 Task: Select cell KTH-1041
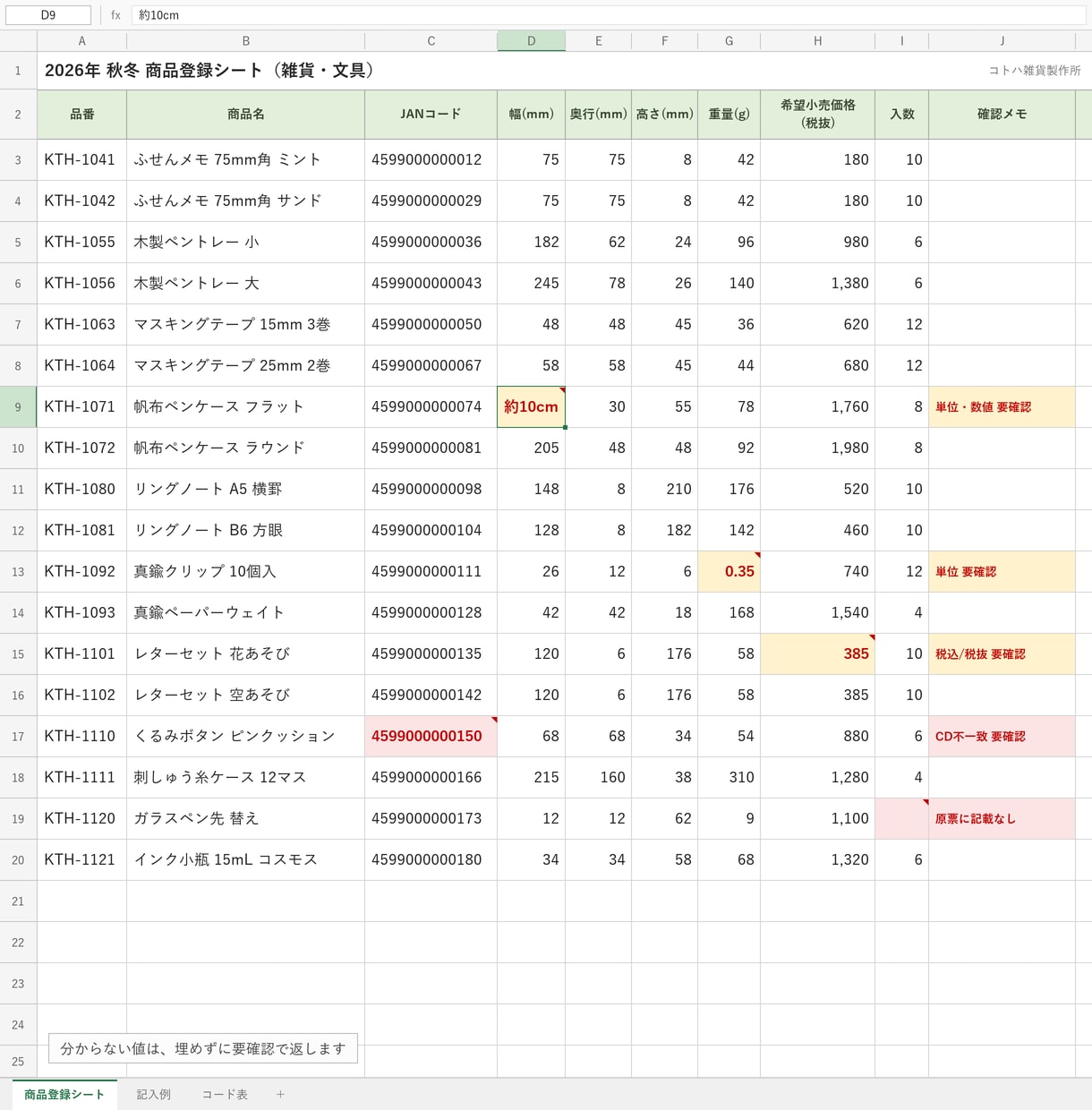[x=81, y=160]
